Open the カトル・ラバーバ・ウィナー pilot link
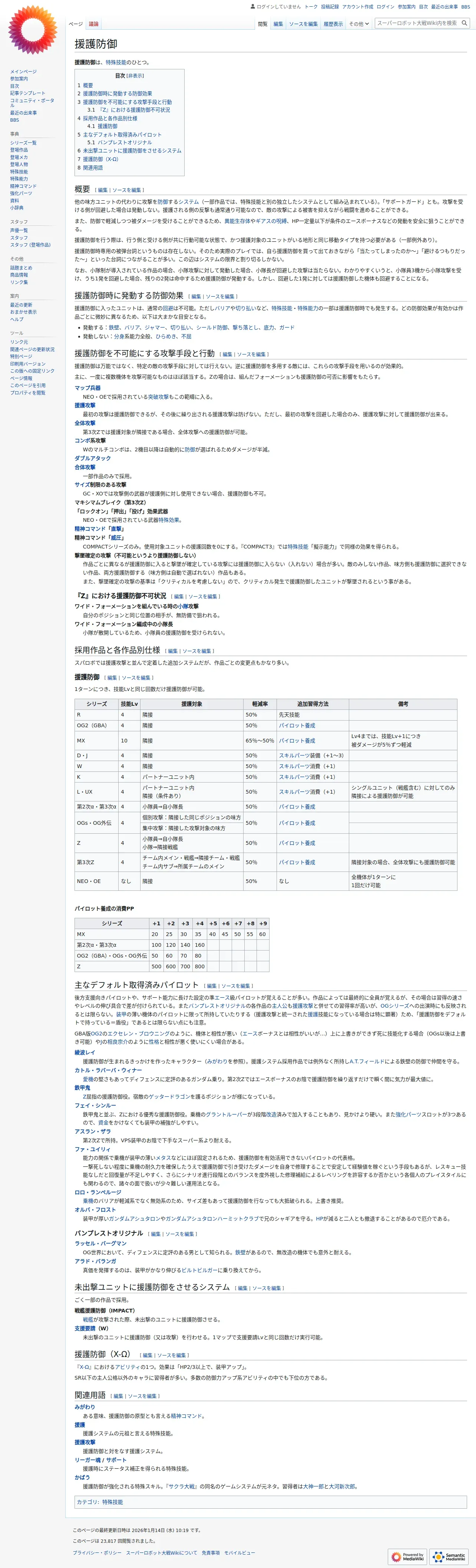 [108, 1070]
